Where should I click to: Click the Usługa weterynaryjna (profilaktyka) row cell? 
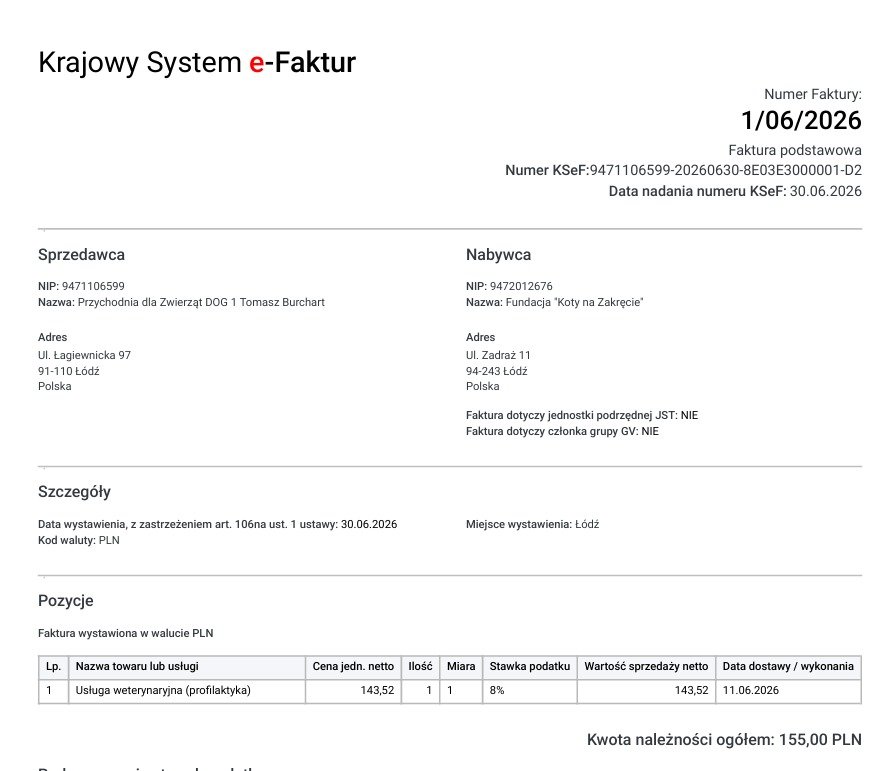187,691
